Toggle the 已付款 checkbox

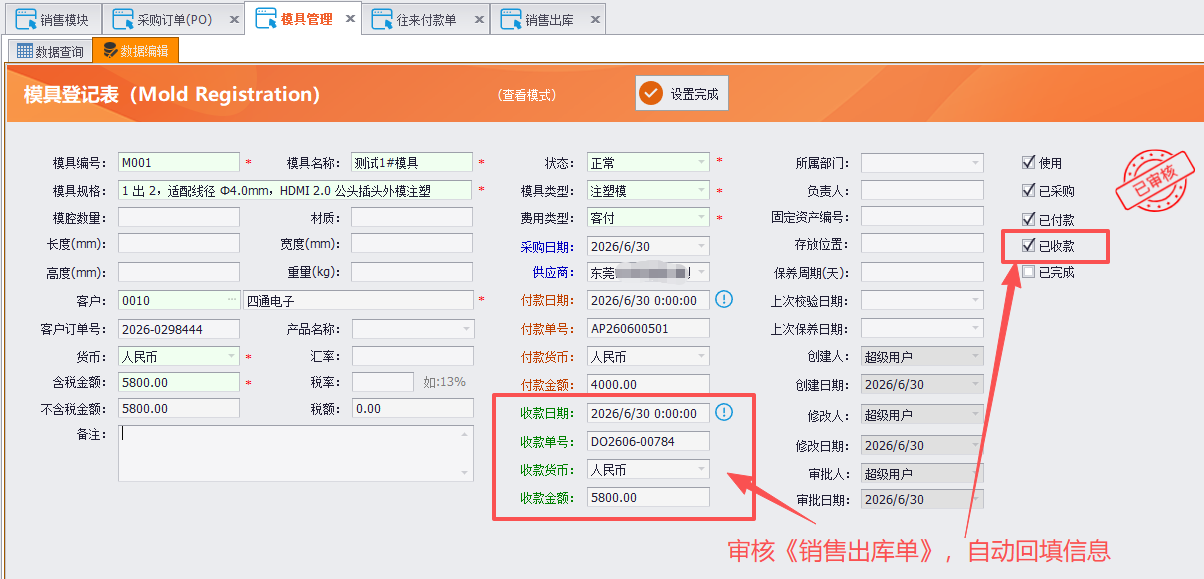pos(1028,219)
